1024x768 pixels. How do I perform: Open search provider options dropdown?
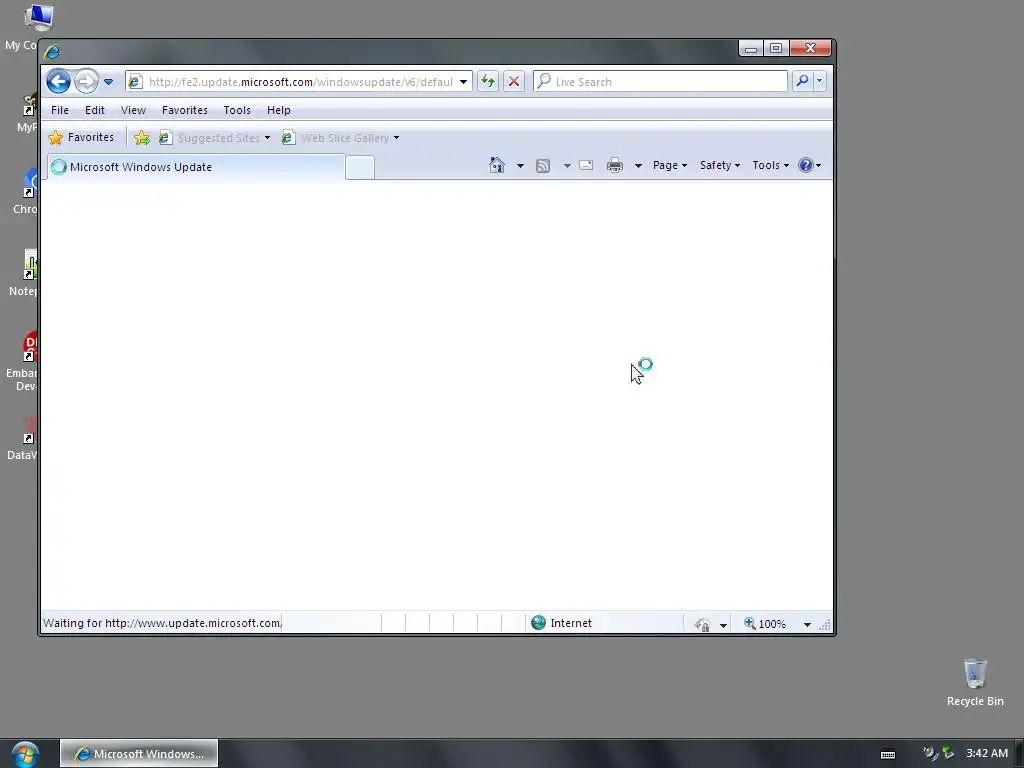coord(820,81)
